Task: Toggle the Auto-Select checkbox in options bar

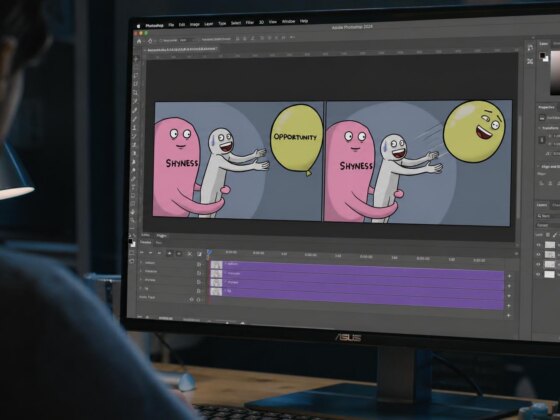Action: [x=161, y=41]
